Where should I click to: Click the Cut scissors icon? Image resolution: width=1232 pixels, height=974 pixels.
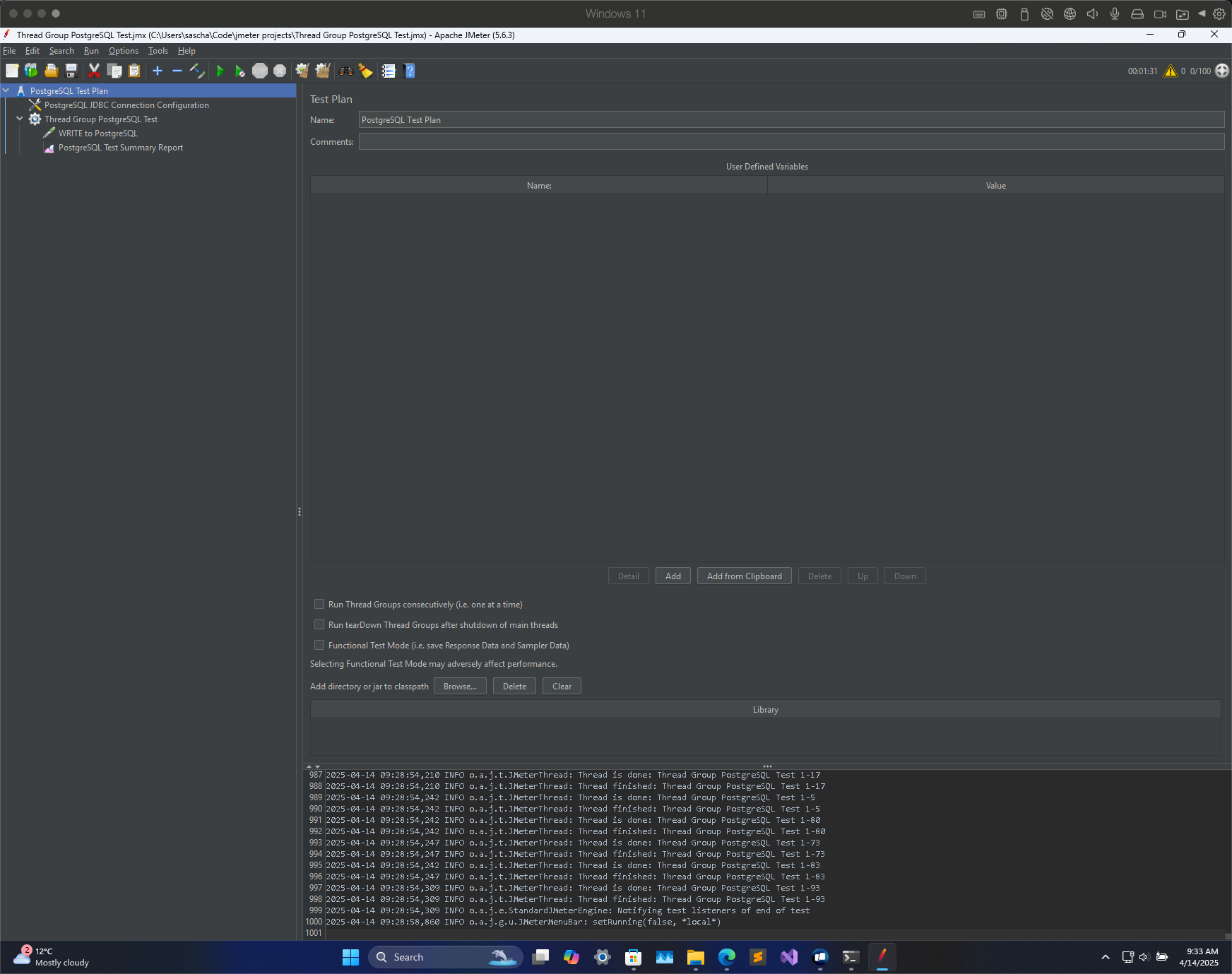[x=94, y=71]
